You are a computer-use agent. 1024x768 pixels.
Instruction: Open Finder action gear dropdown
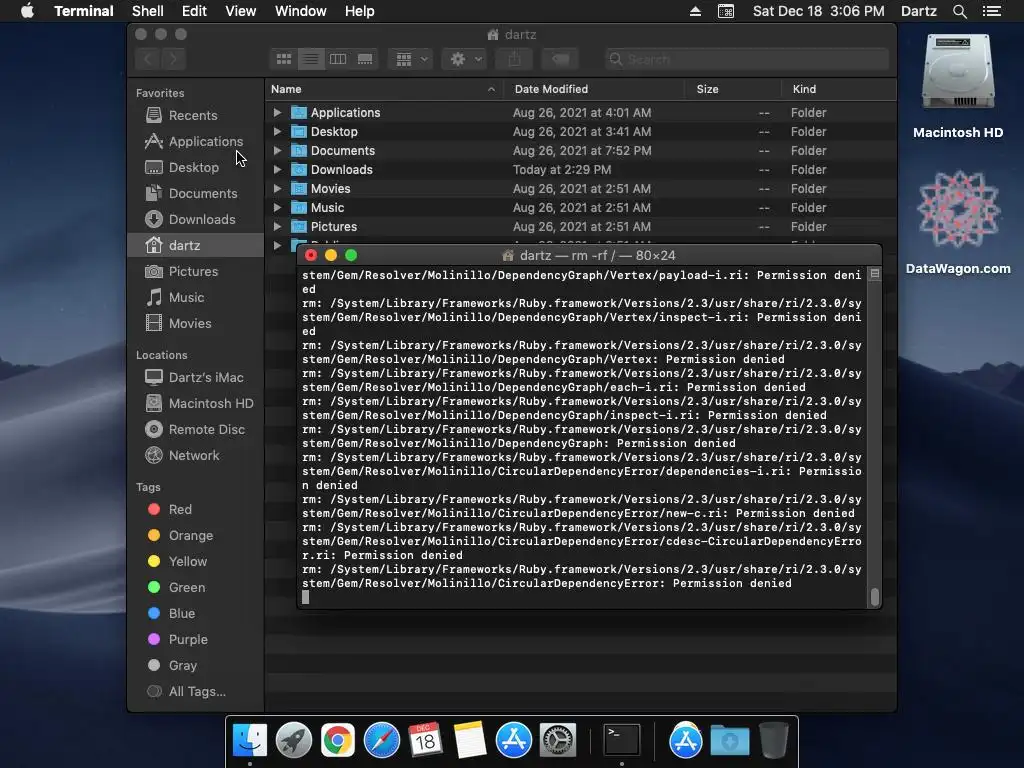(464, 59)
